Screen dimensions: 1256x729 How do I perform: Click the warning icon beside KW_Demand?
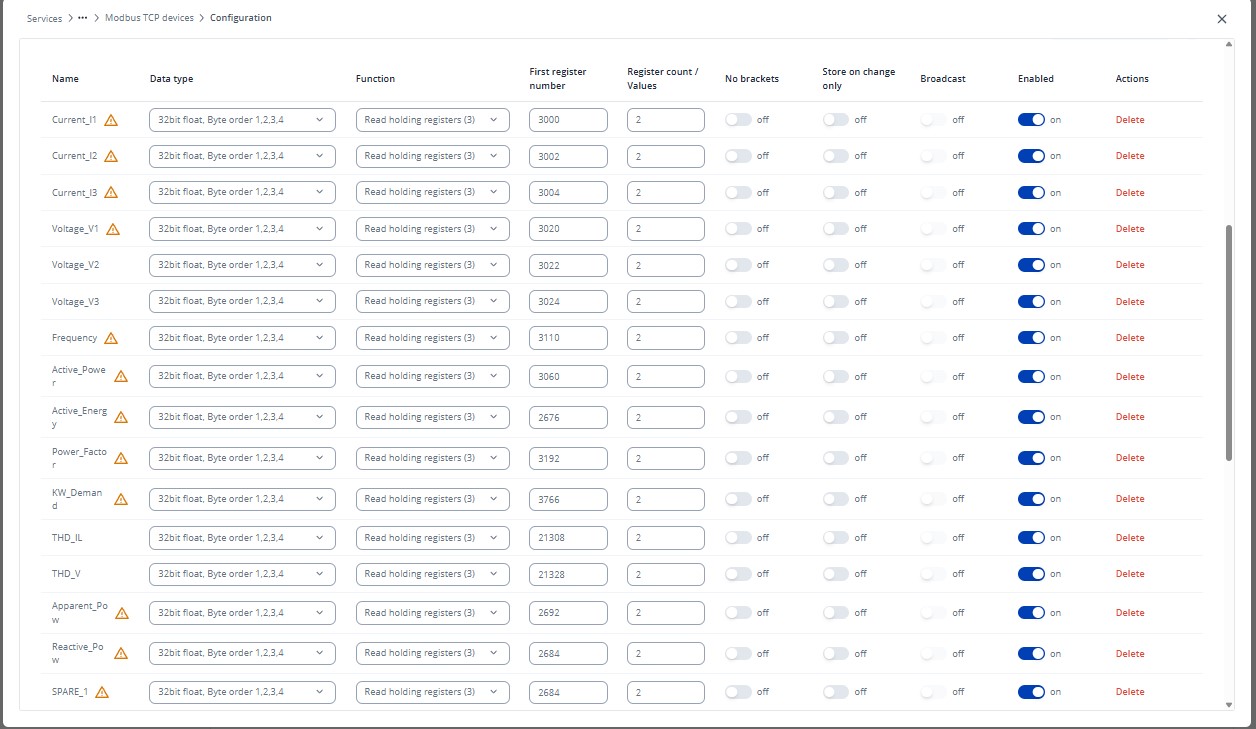(x=121, y=499)
